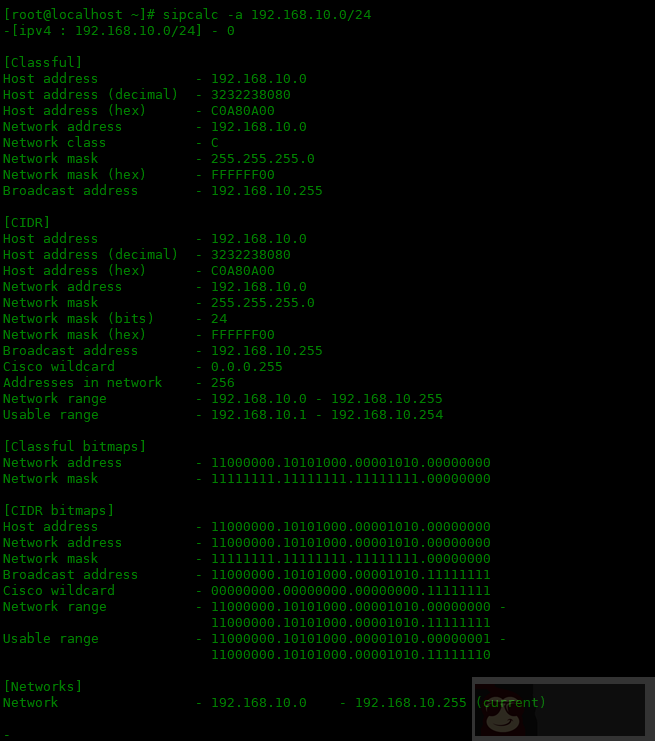655x741 pixels.
Task: Click the "Network mask (bits)" label
Action: click(x=78, y=319)
